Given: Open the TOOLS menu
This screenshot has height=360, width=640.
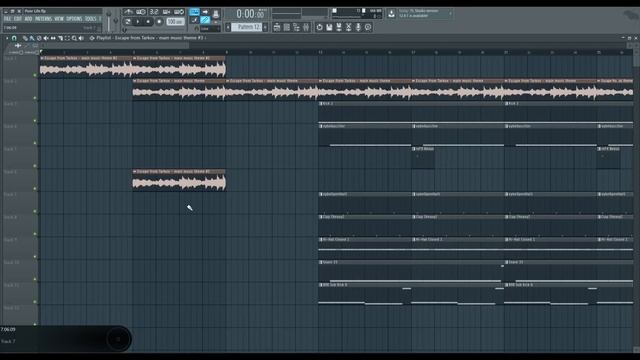Looking at the screenshot, I should point(91,19).
